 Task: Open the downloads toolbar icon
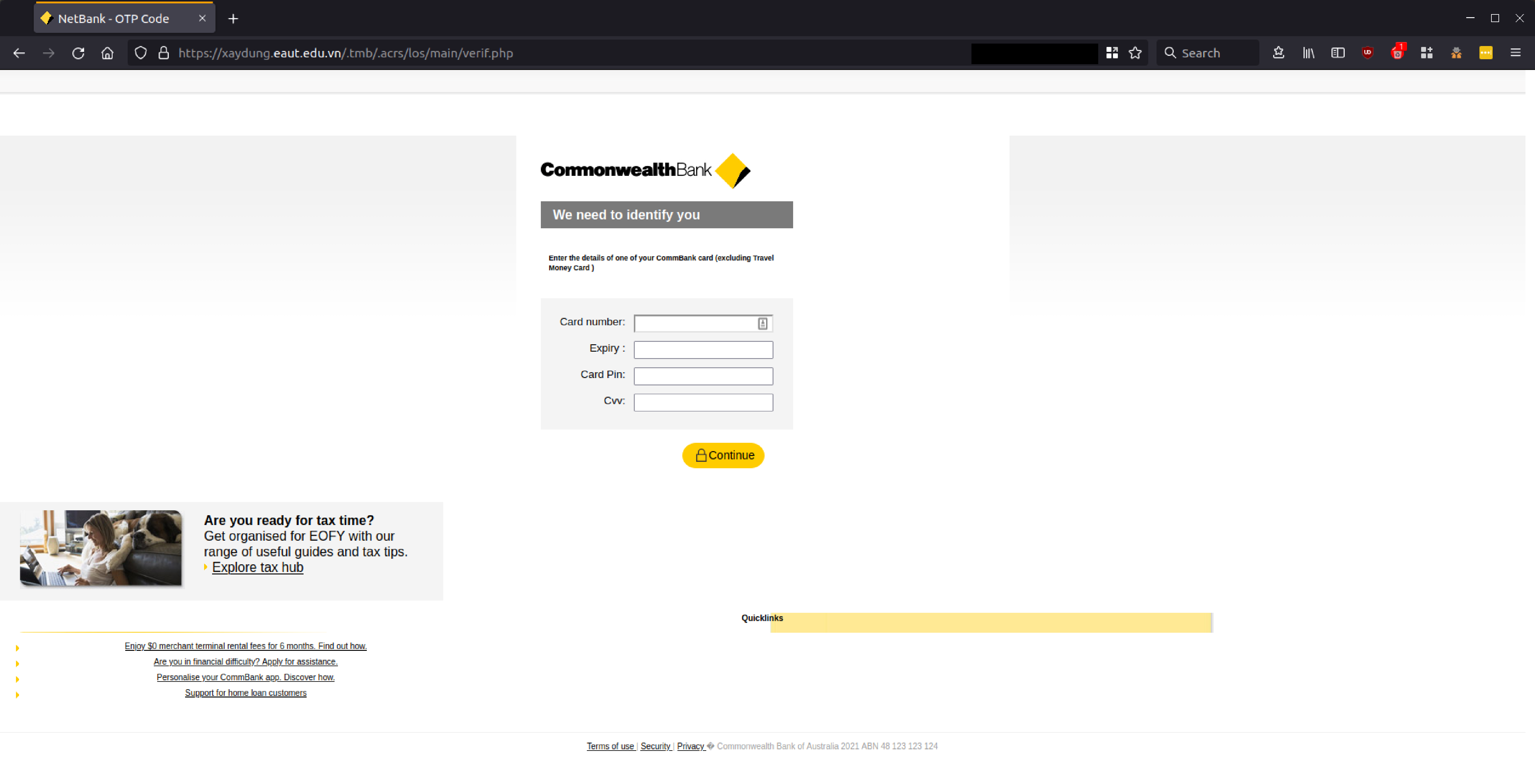(1278, 53)
